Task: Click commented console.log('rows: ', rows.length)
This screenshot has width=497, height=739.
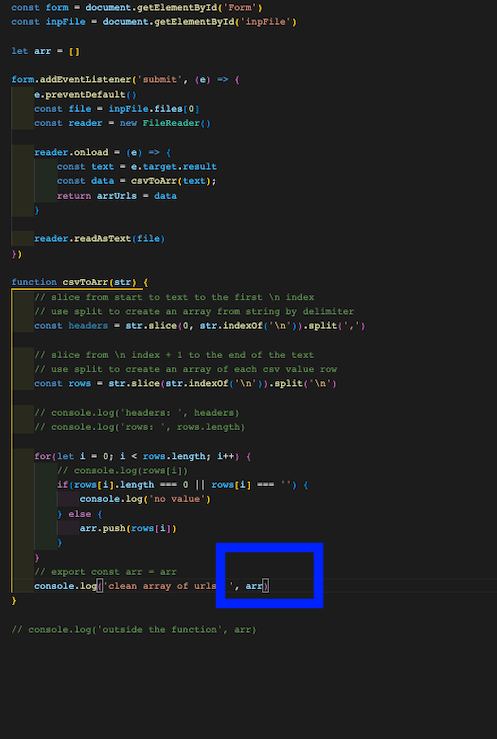Action: click(139, 427)
